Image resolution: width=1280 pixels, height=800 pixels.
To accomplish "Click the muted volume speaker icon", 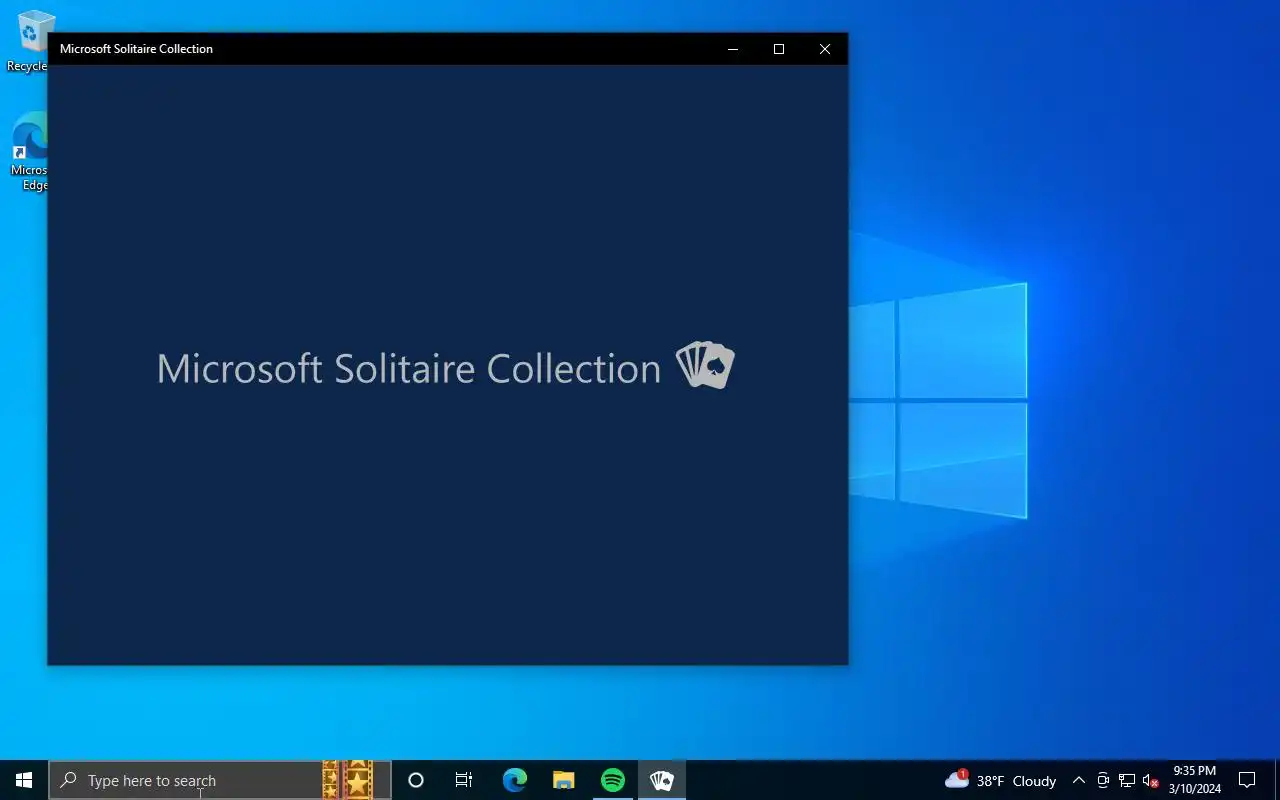I will 1151,780.
